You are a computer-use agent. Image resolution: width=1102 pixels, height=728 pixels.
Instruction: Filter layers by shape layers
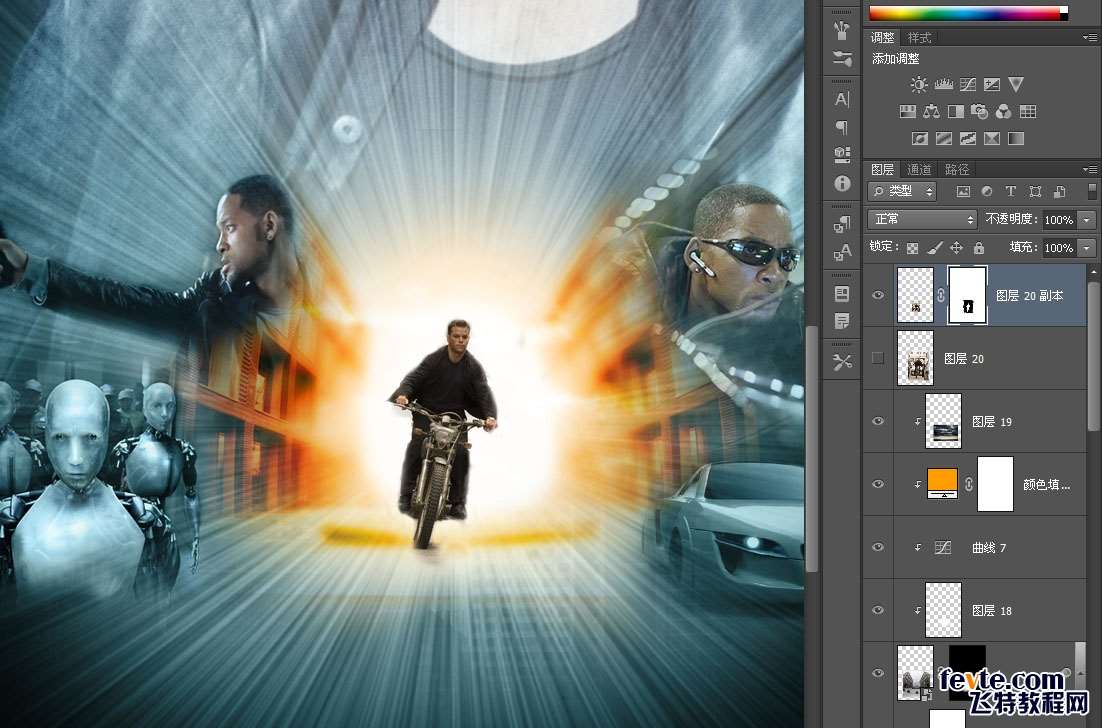coord(1035,191)
